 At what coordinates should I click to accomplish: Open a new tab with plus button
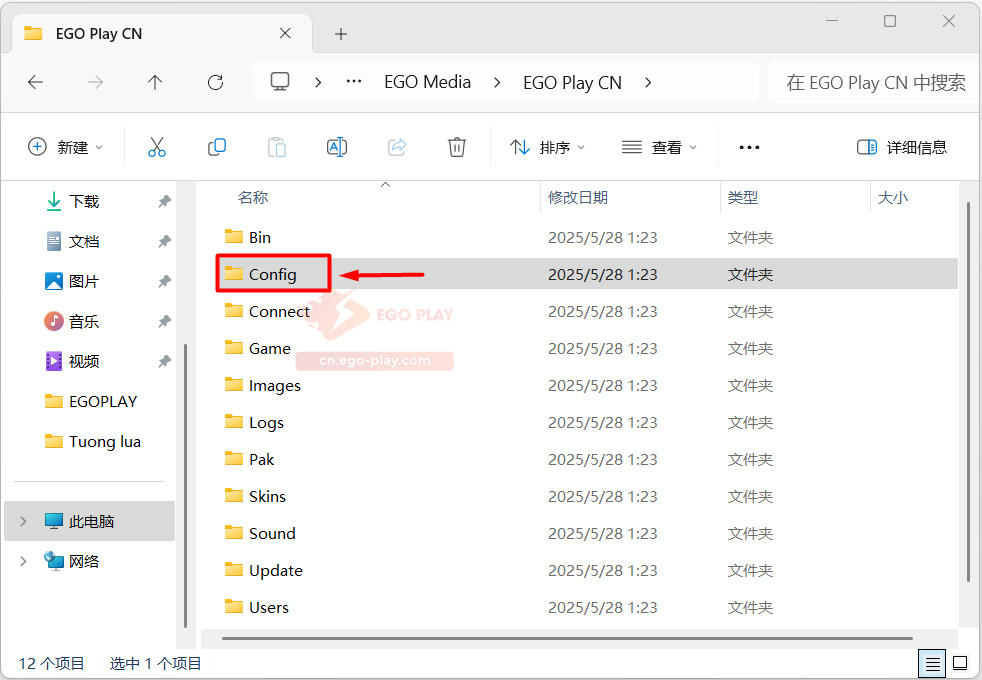pyautogui.click(x=341, y=34)
